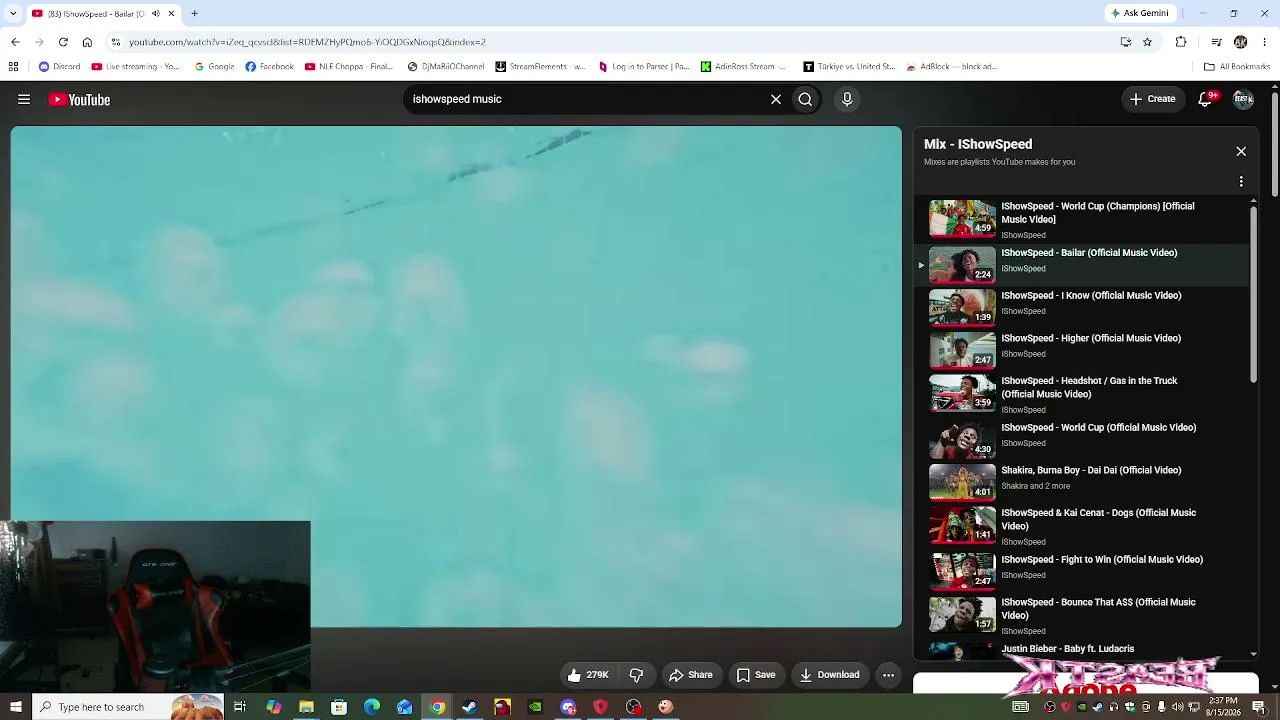The width and height of the screenshot is (1280, 720).
Task: Open the Chrome extensions puzzle menu
Action: tap(1181, 42)
